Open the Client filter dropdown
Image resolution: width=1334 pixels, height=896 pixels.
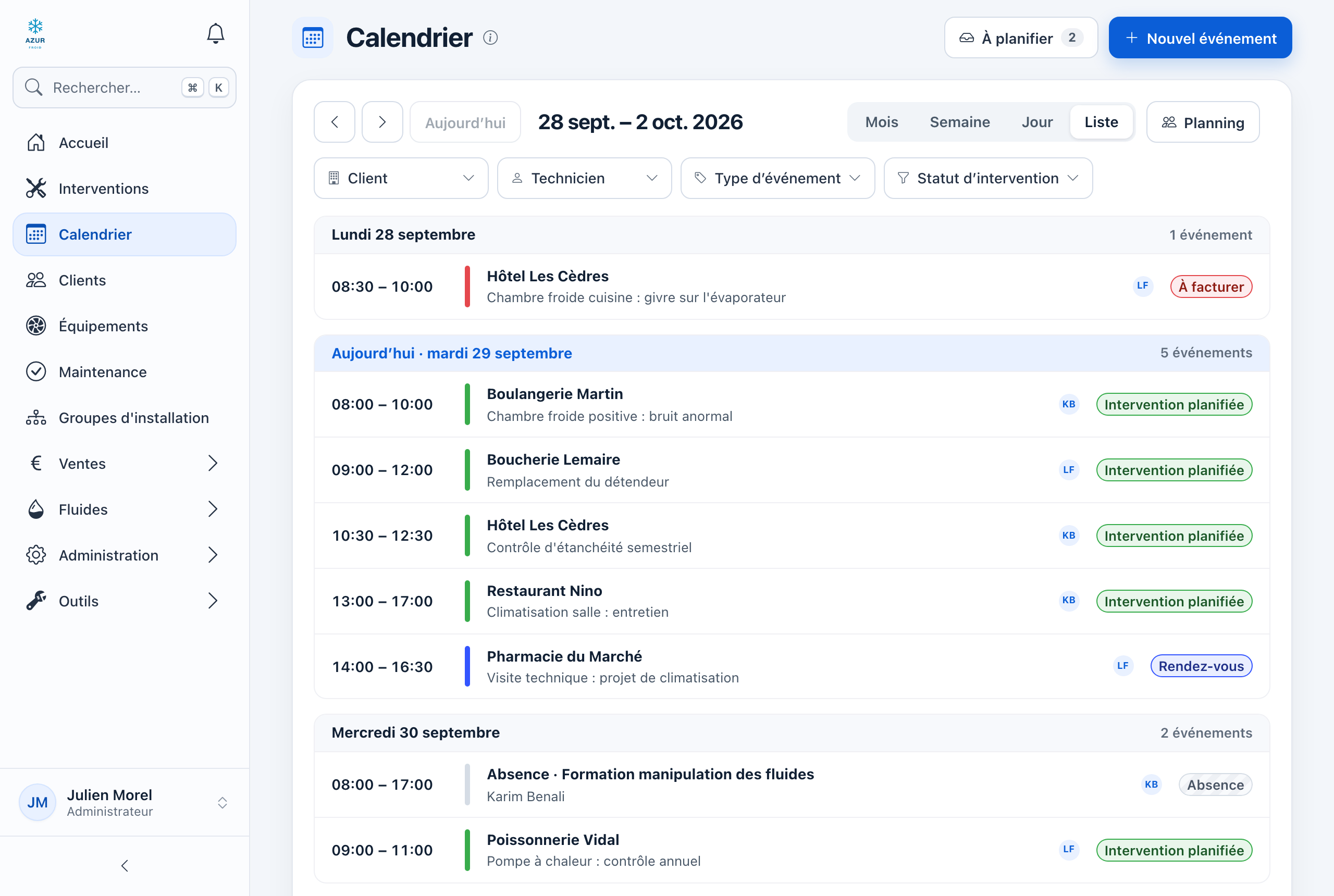coord(401,178)
